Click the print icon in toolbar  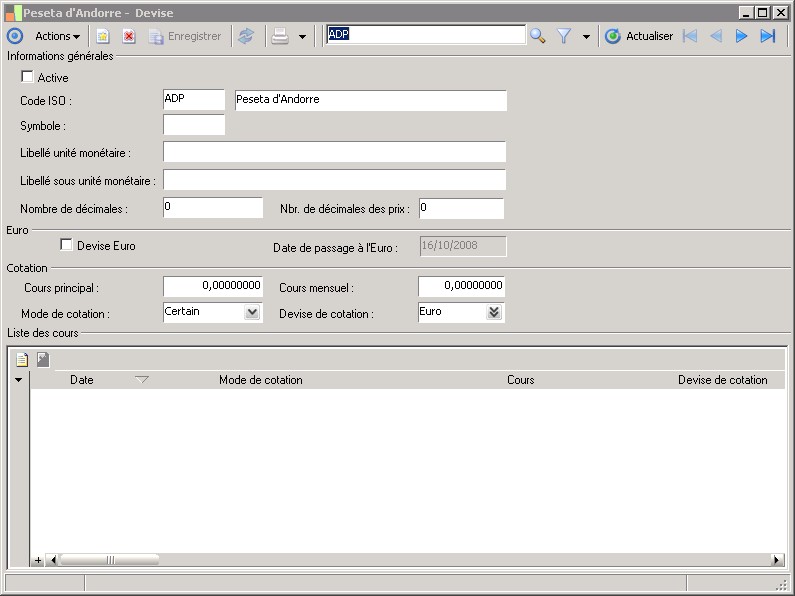280,36
